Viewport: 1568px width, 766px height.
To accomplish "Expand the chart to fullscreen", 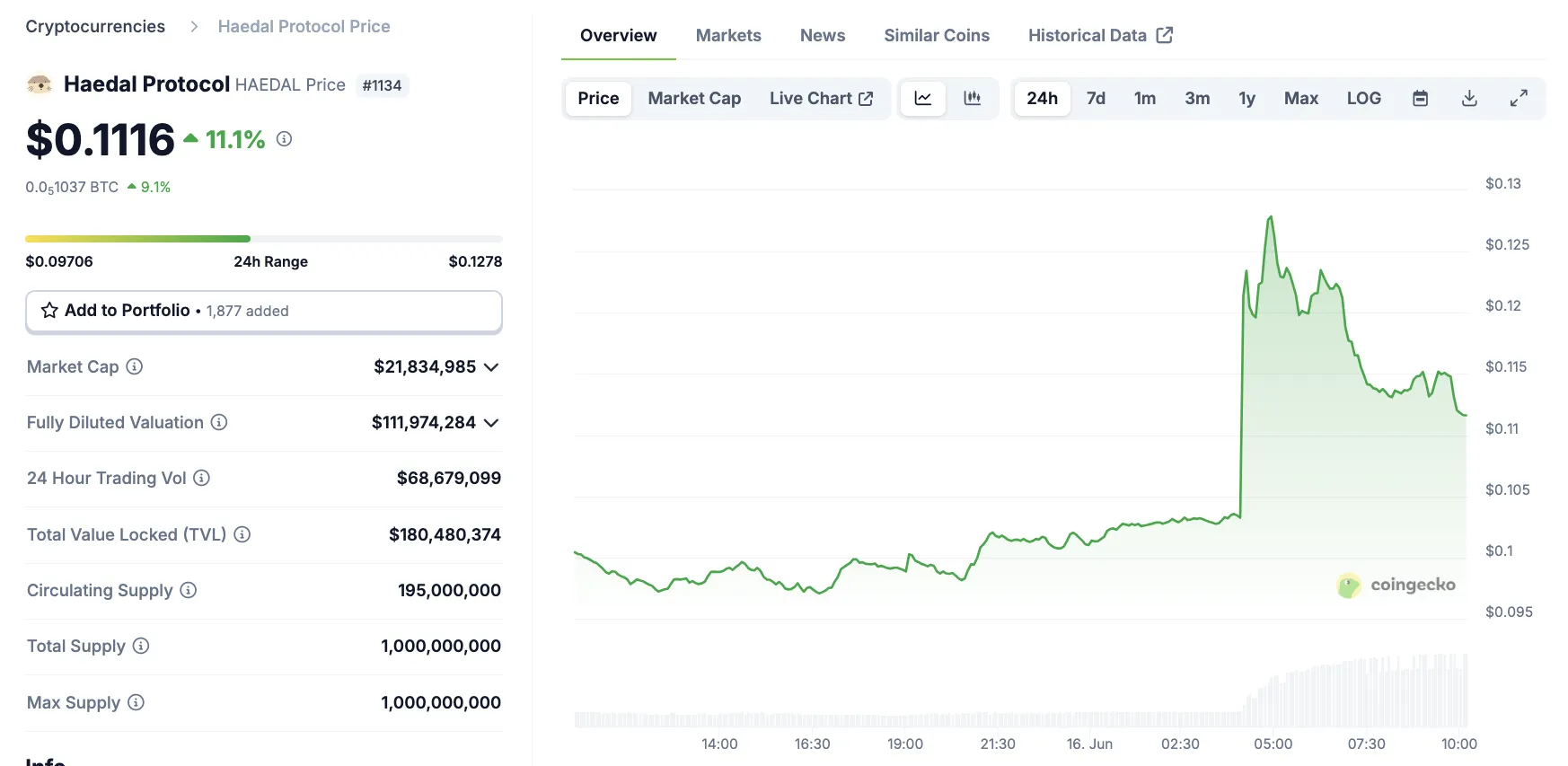I will [1519, 99].
